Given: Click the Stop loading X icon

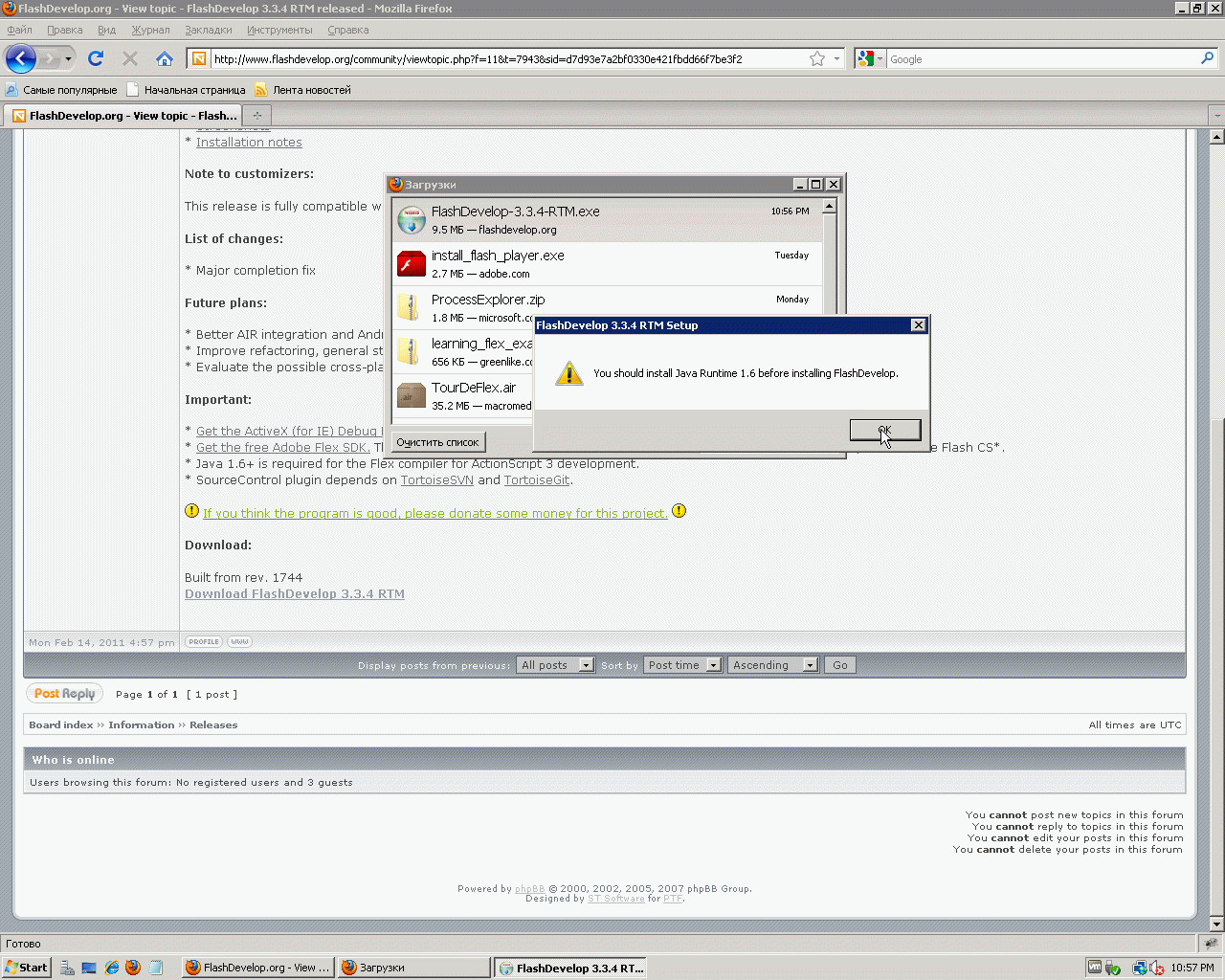Looking at the screenshot, I should (x=130, y=58).
